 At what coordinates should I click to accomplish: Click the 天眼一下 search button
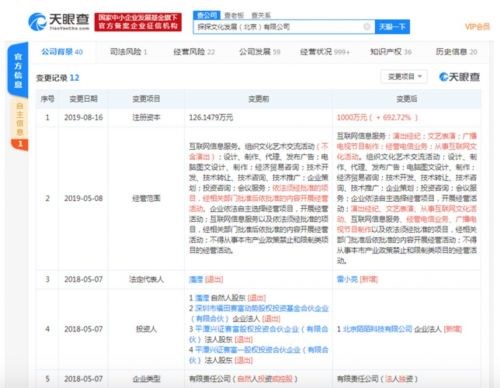point(392,27)
